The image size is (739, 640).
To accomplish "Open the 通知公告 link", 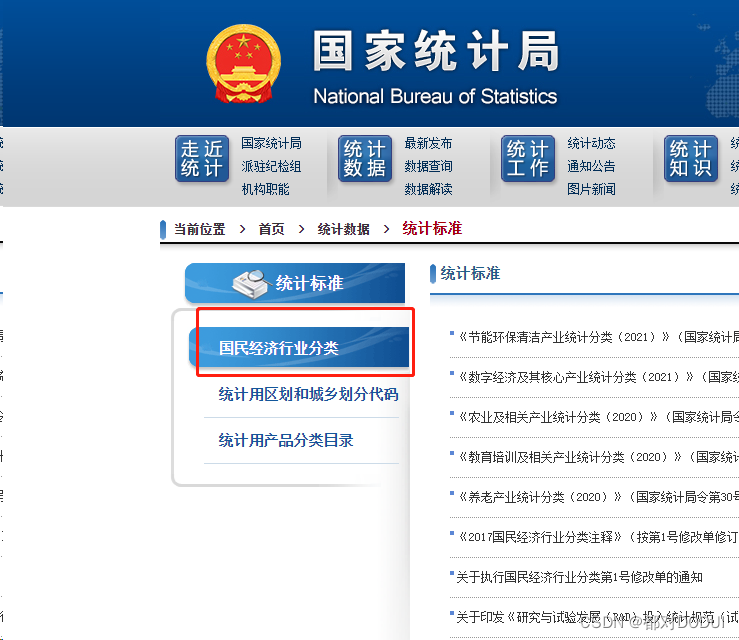I will point(591,166).
